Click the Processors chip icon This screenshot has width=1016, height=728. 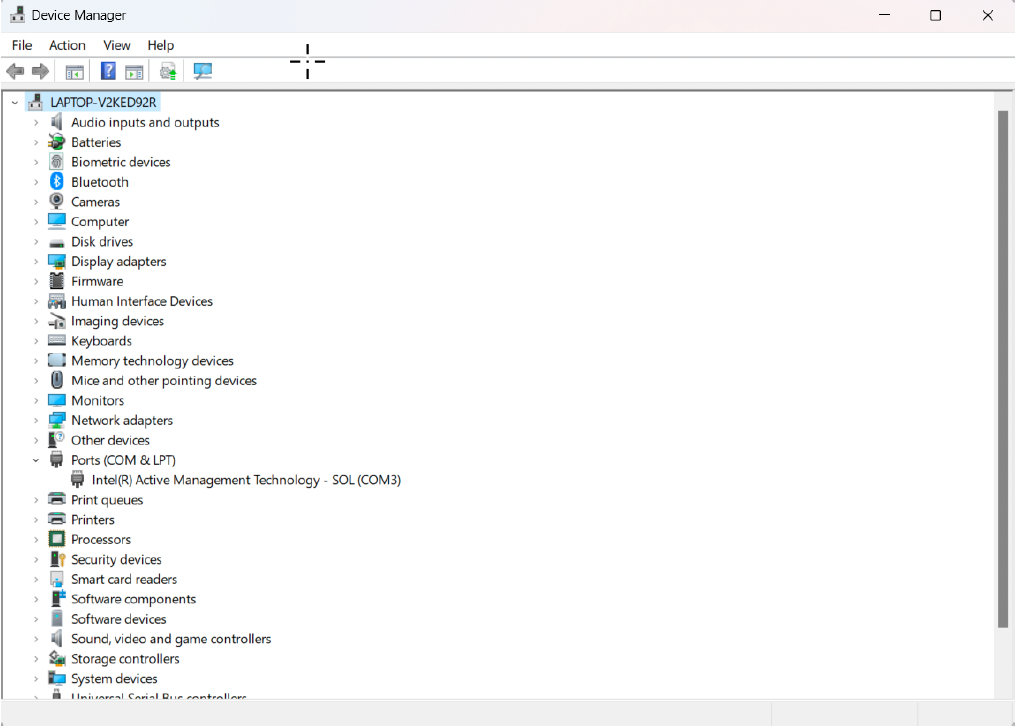pos(57,539)
